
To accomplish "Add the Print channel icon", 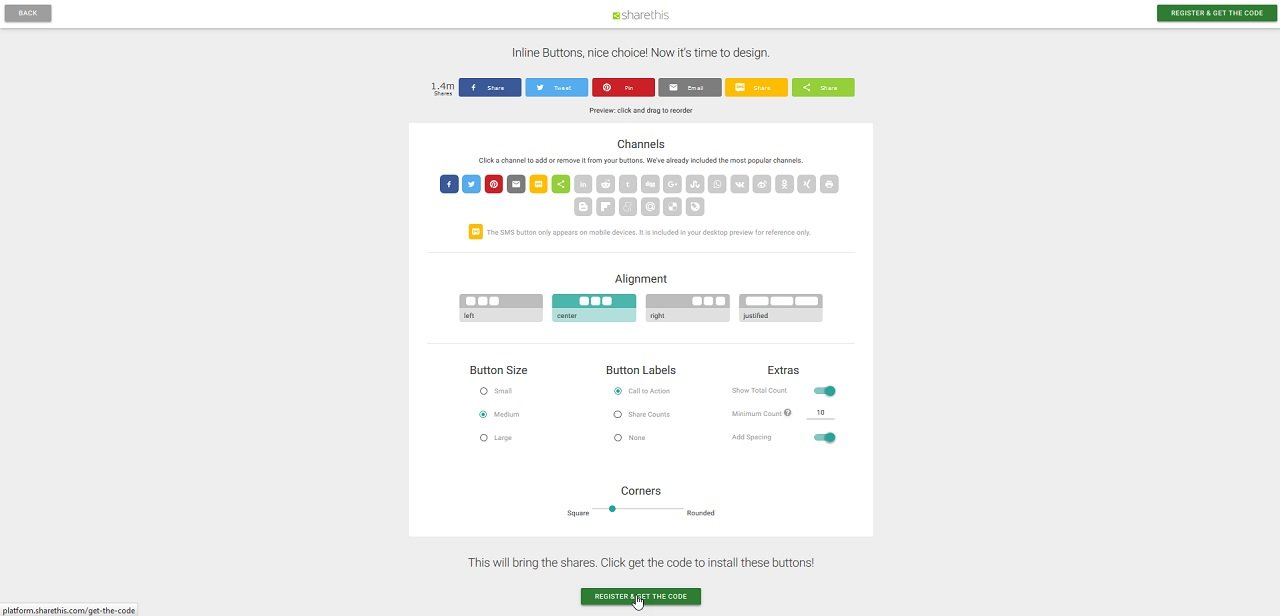I will (x=829, y=184).
